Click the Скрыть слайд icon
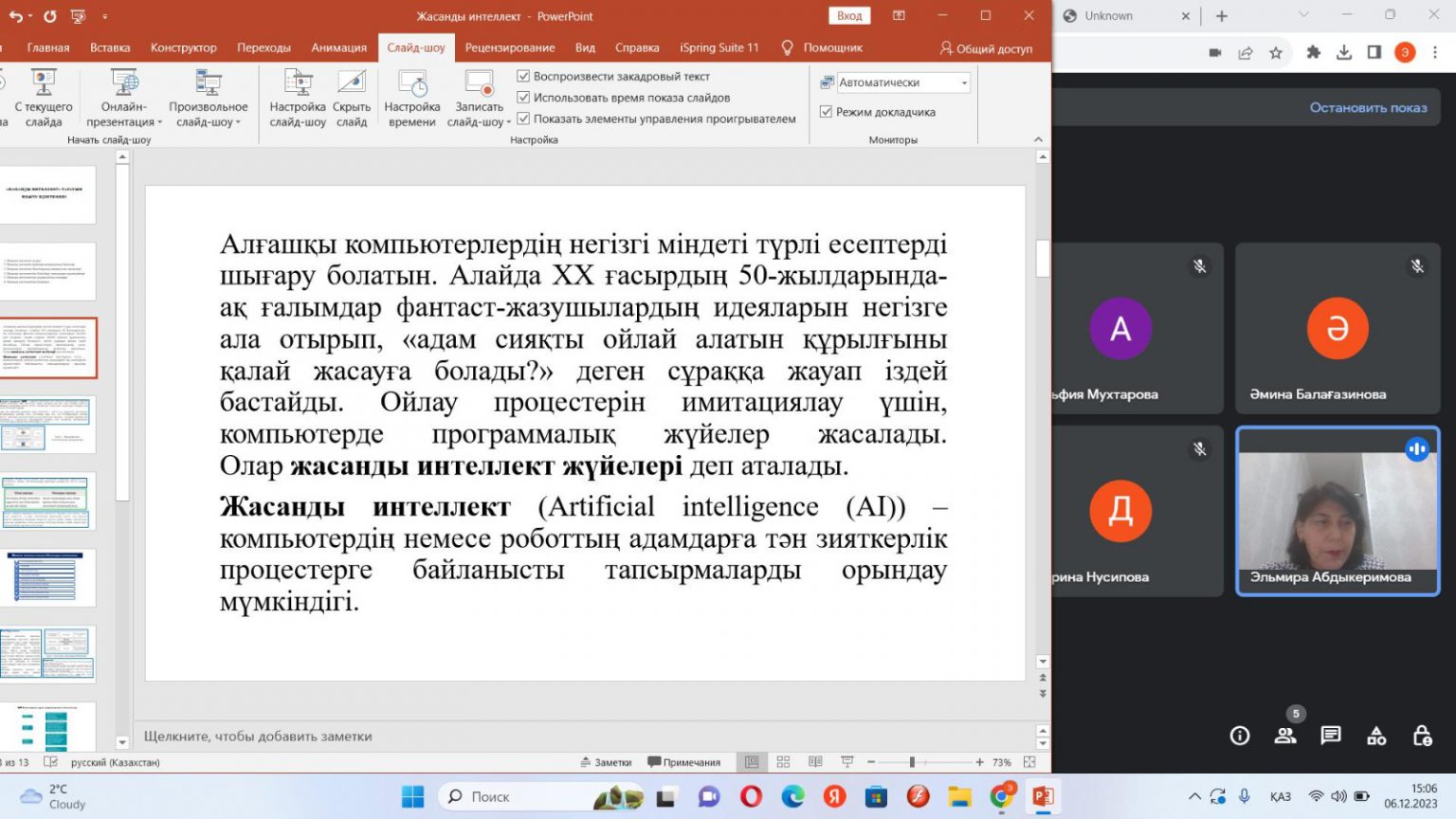This screenshot has width=1456, height=819. click(351, 85)
